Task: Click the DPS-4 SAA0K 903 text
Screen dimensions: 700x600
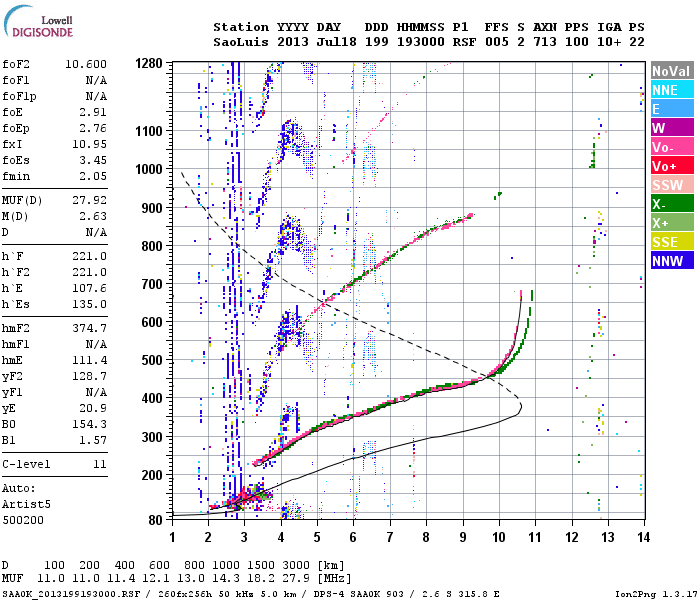Action: coord(358,595)
